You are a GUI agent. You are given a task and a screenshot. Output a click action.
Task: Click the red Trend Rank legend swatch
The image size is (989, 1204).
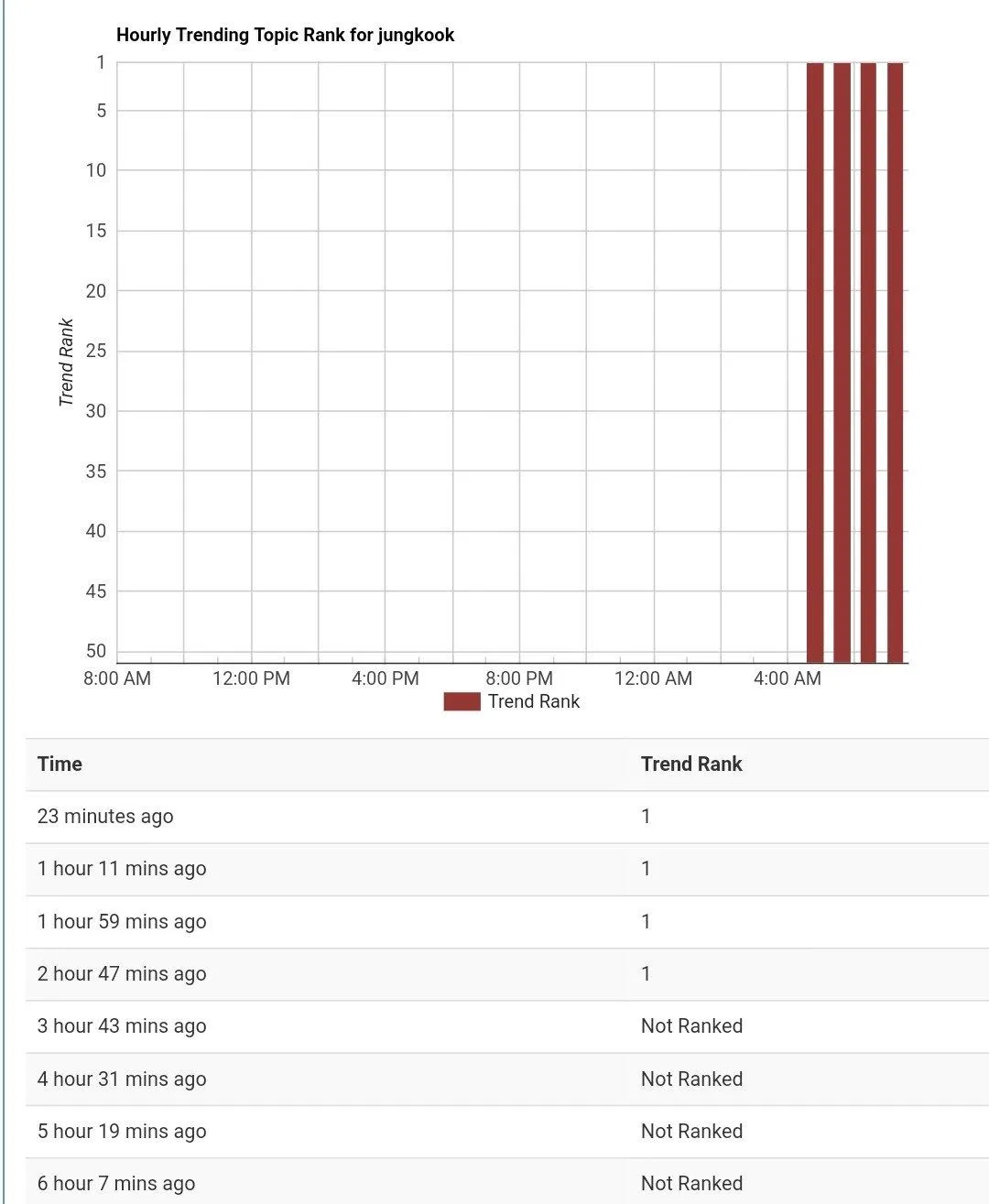pyautogui.click(x=462, y=701)
